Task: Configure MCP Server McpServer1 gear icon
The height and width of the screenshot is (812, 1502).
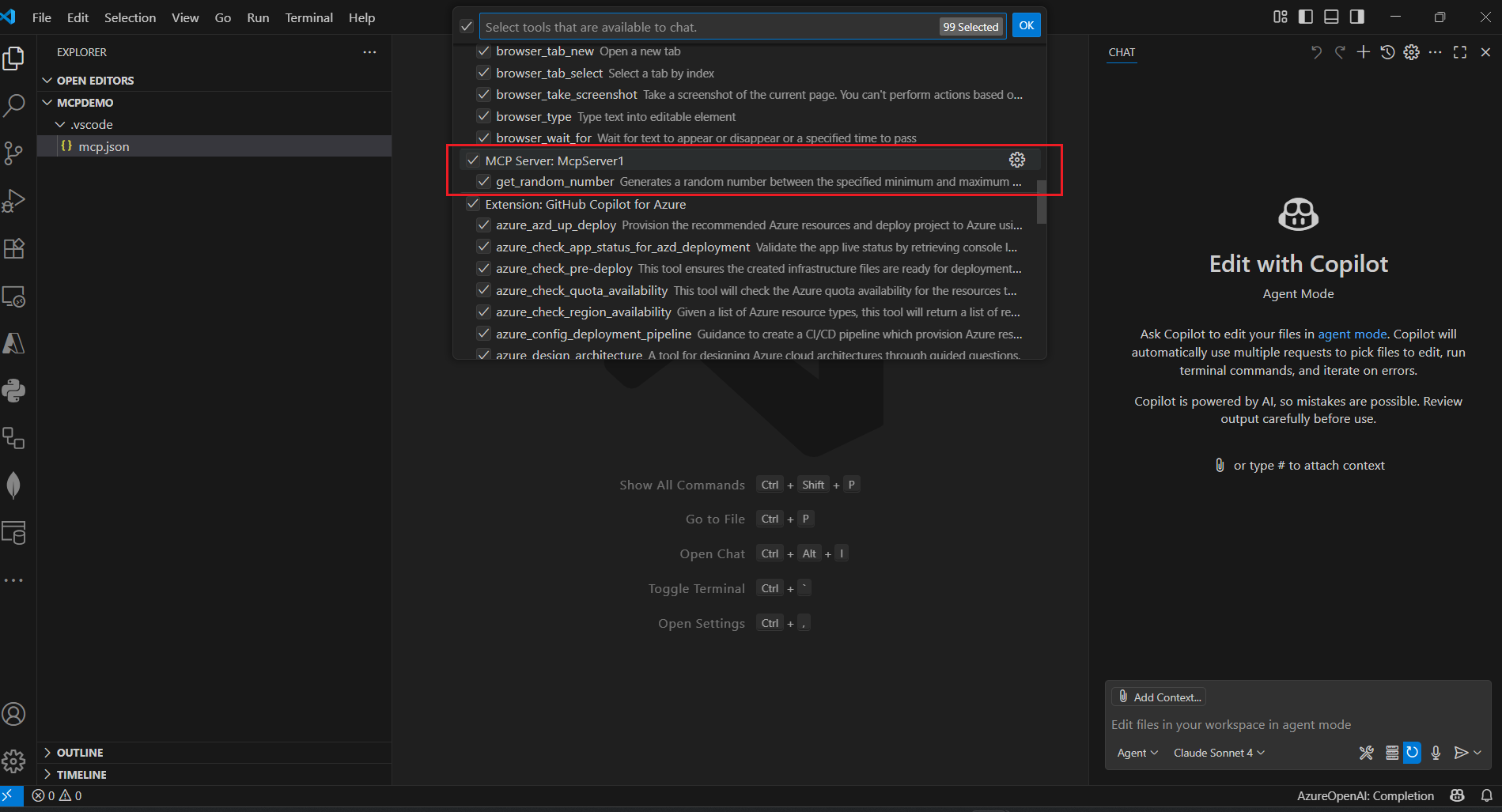Action: click(1017, 160)
